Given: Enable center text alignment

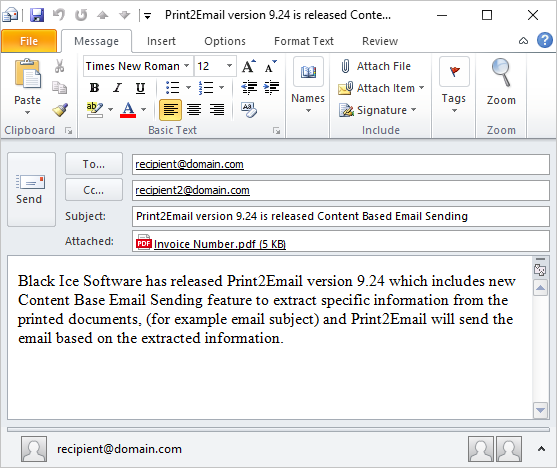Looking at the screenshot, I should tap(194, 109).
